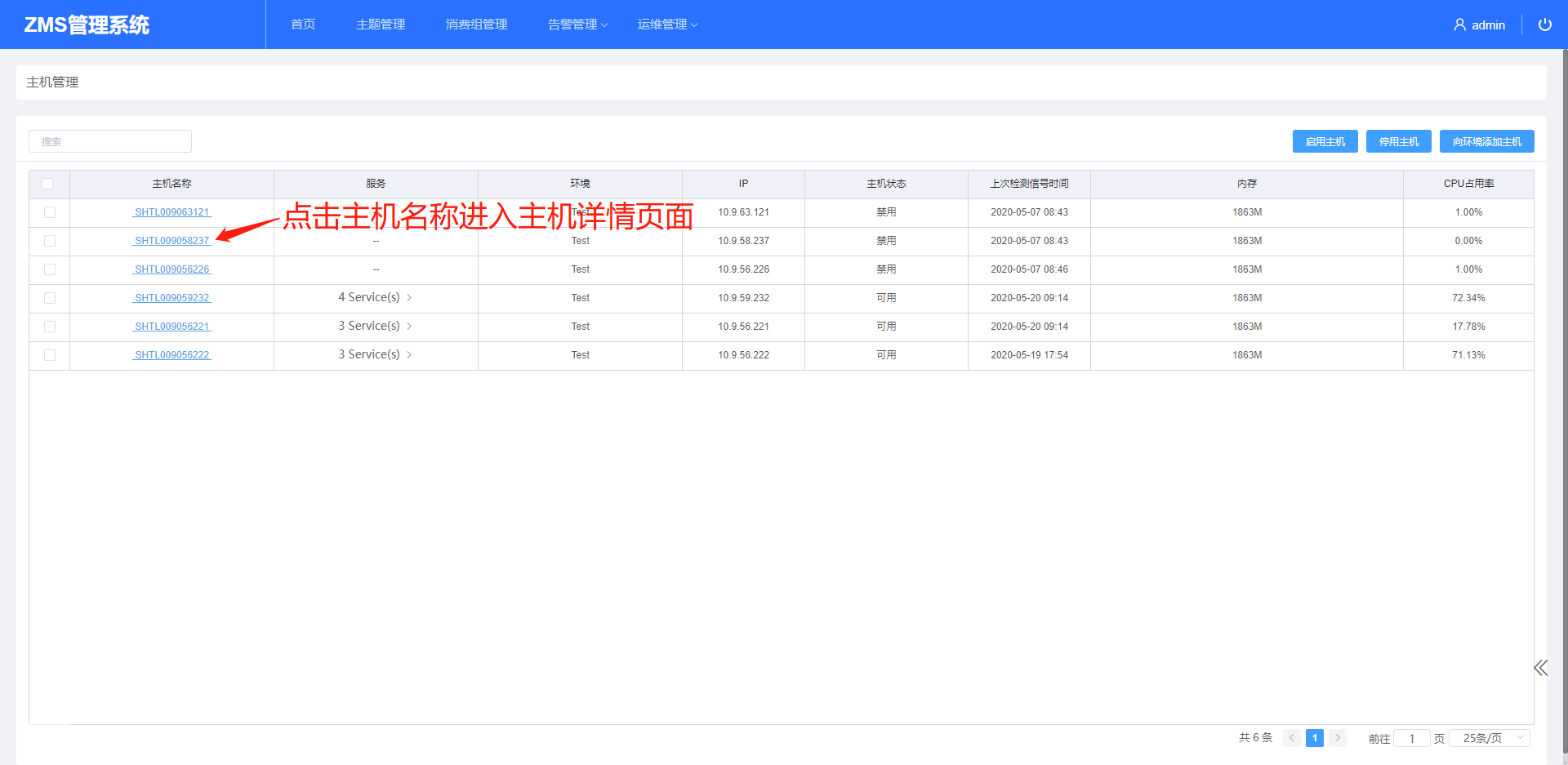Screen dimensions: 1568x765
Task: Click the go-to page number input
Action: [x=1411, y=738]
